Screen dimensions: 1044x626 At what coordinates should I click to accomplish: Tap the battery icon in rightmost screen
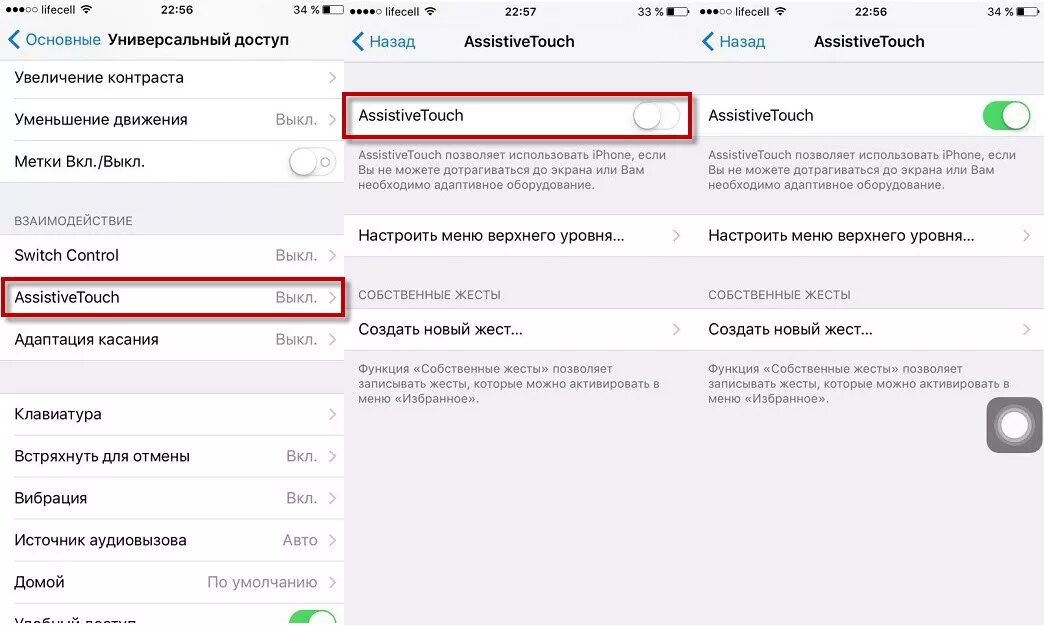click(1029, 11)
